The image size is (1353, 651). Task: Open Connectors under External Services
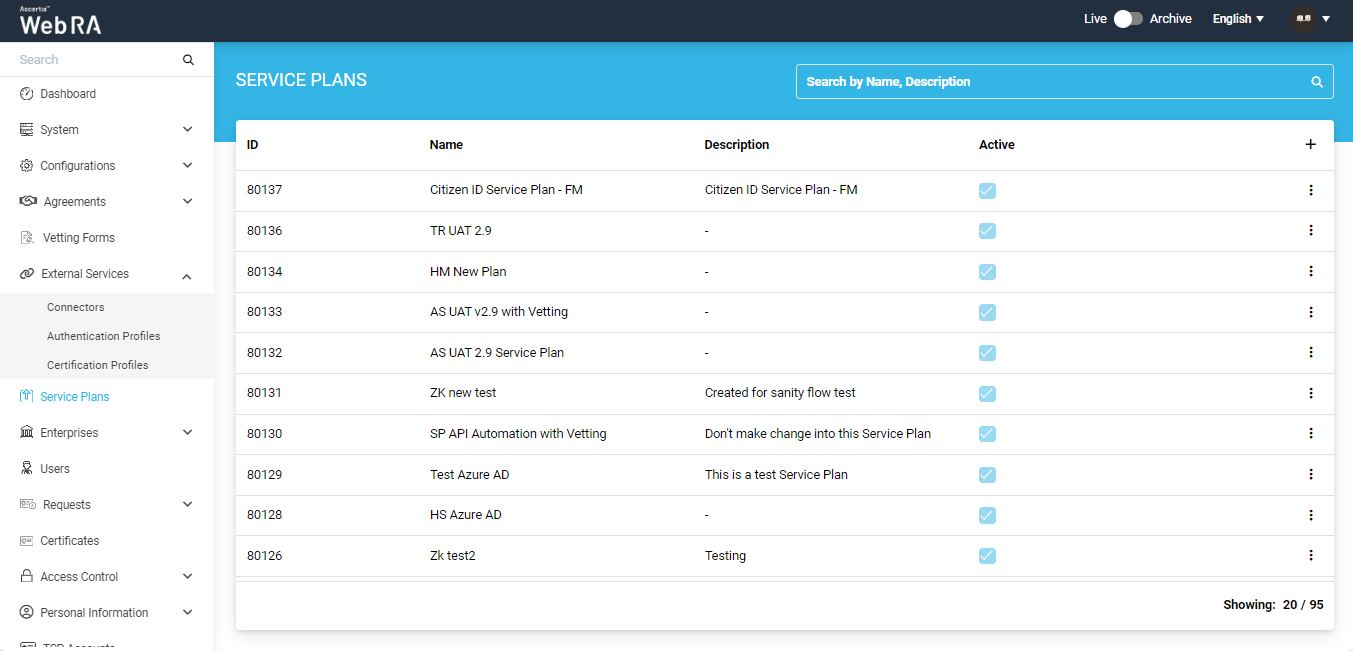pos(76,307)
